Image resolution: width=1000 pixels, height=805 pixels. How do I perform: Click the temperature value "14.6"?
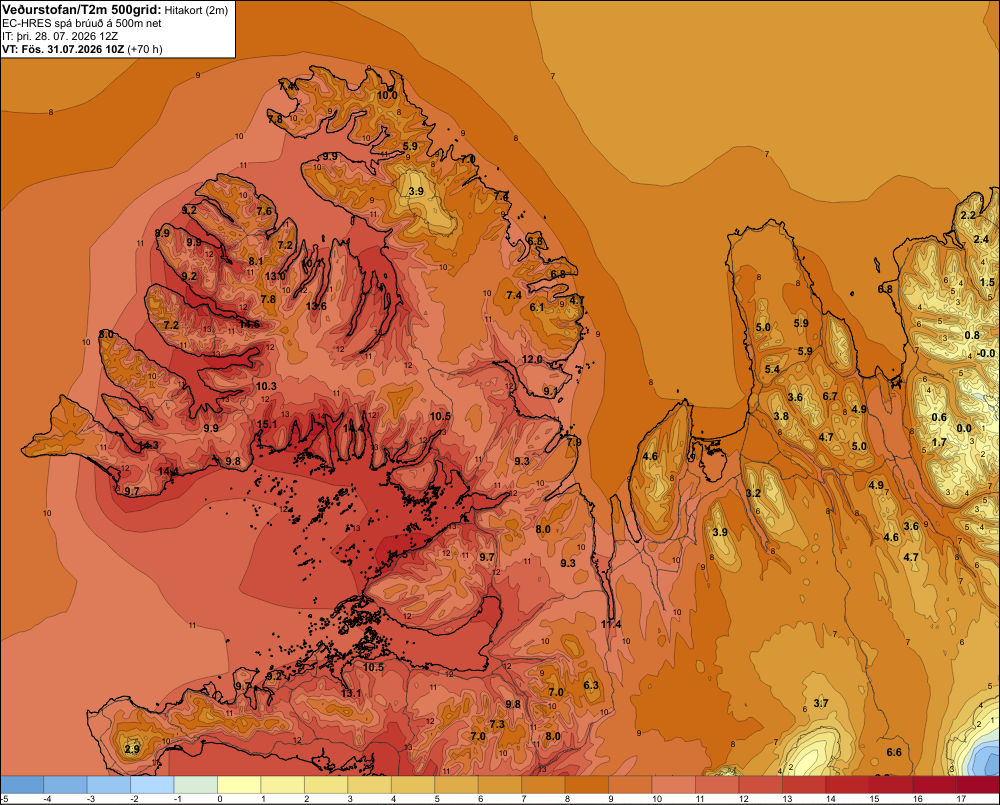[x=249, y=324]
